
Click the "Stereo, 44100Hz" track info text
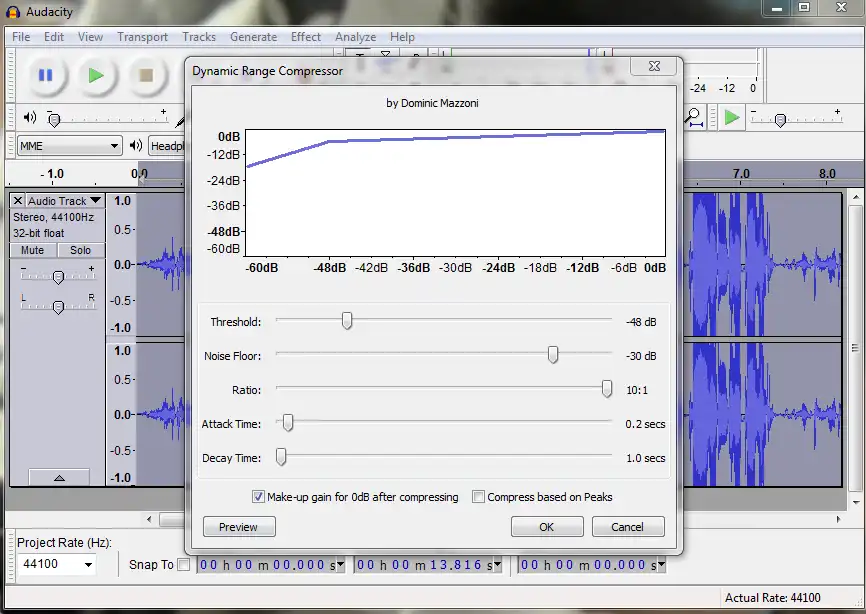(54, 217)
